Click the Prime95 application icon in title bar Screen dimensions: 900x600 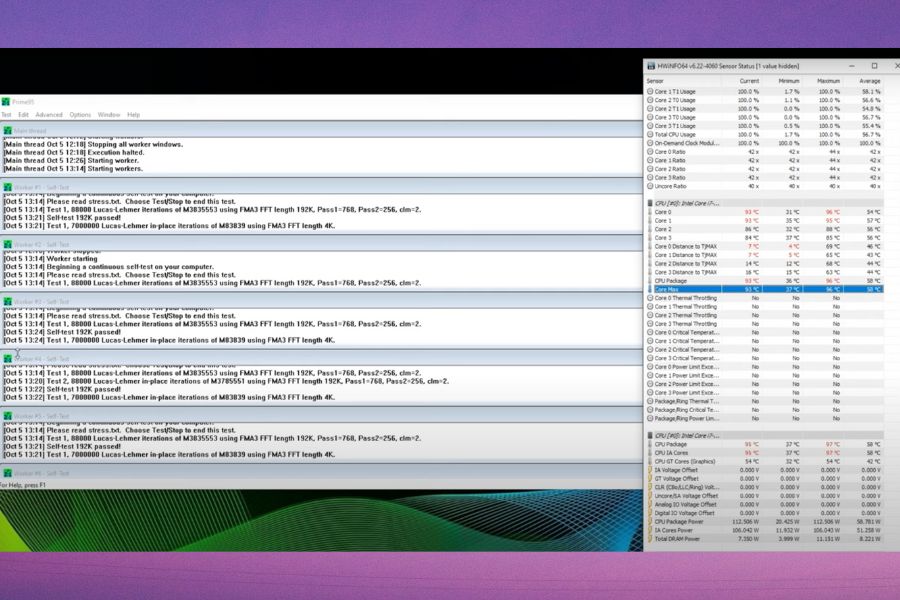[6, 102]
